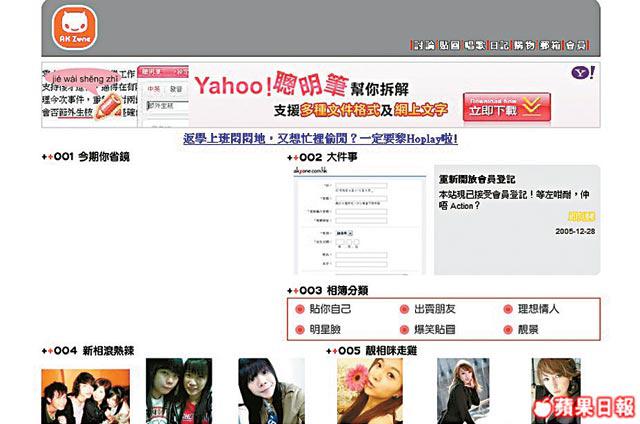Open the Hoplay promotional link
Screen dimensions: 640x424
(x=320, y=139)
